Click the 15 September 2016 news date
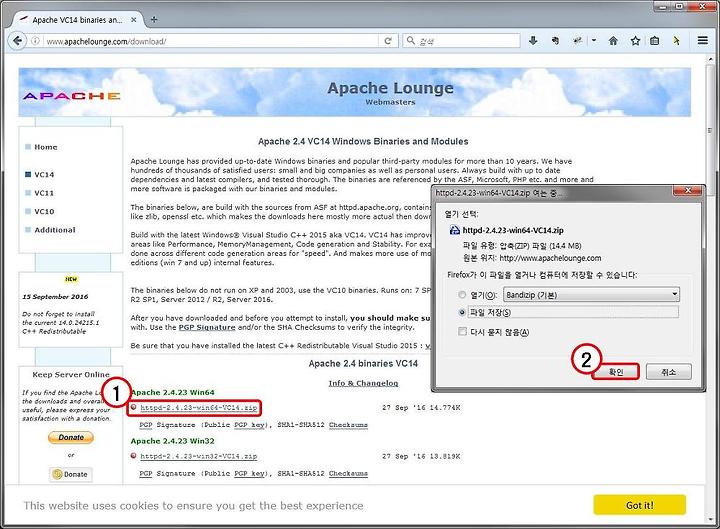This screenshot has height=529, width=720. click(55, 297)
